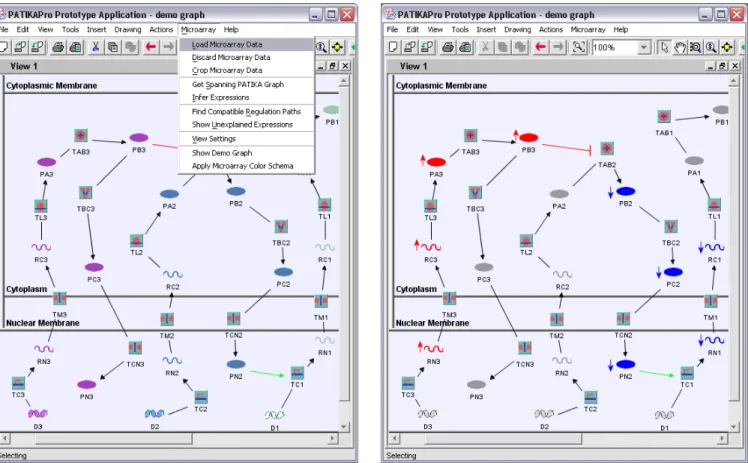Click Print icon in right window toolbar
The width and height of the screenshot is (748, 463).
pyautogui.click(x=447, y=47)
